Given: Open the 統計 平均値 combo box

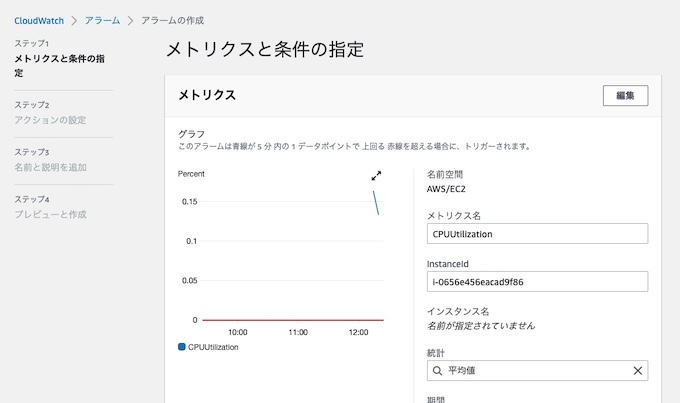Looking at the screenshot, I should pyautogui.click(x=537, y=370).
